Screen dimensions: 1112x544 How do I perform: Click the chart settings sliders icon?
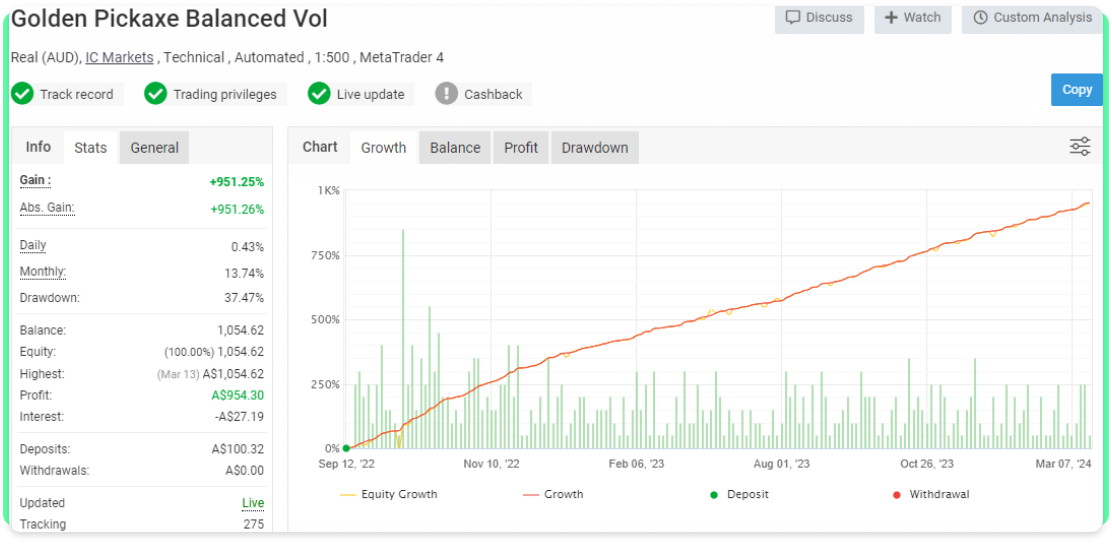pyautogui.click(x=1079, y=147)
